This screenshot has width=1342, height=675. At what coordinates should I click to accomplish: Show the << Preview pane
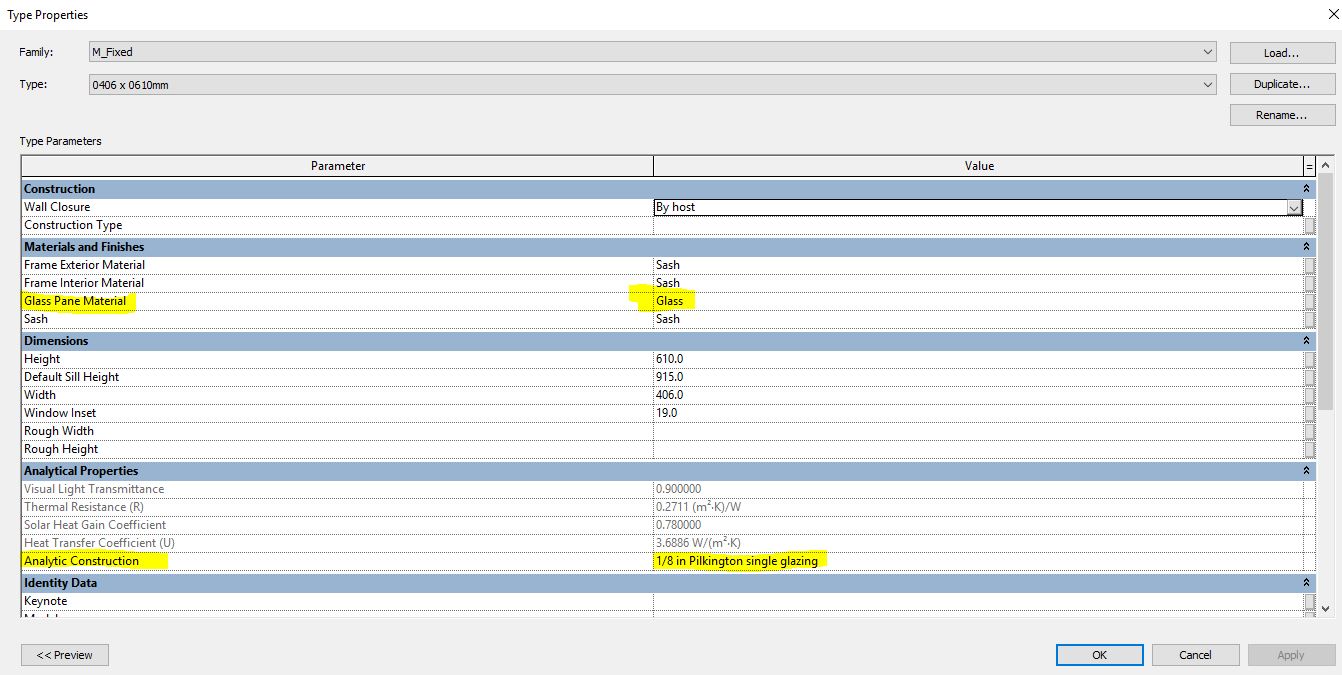point(65,655)
